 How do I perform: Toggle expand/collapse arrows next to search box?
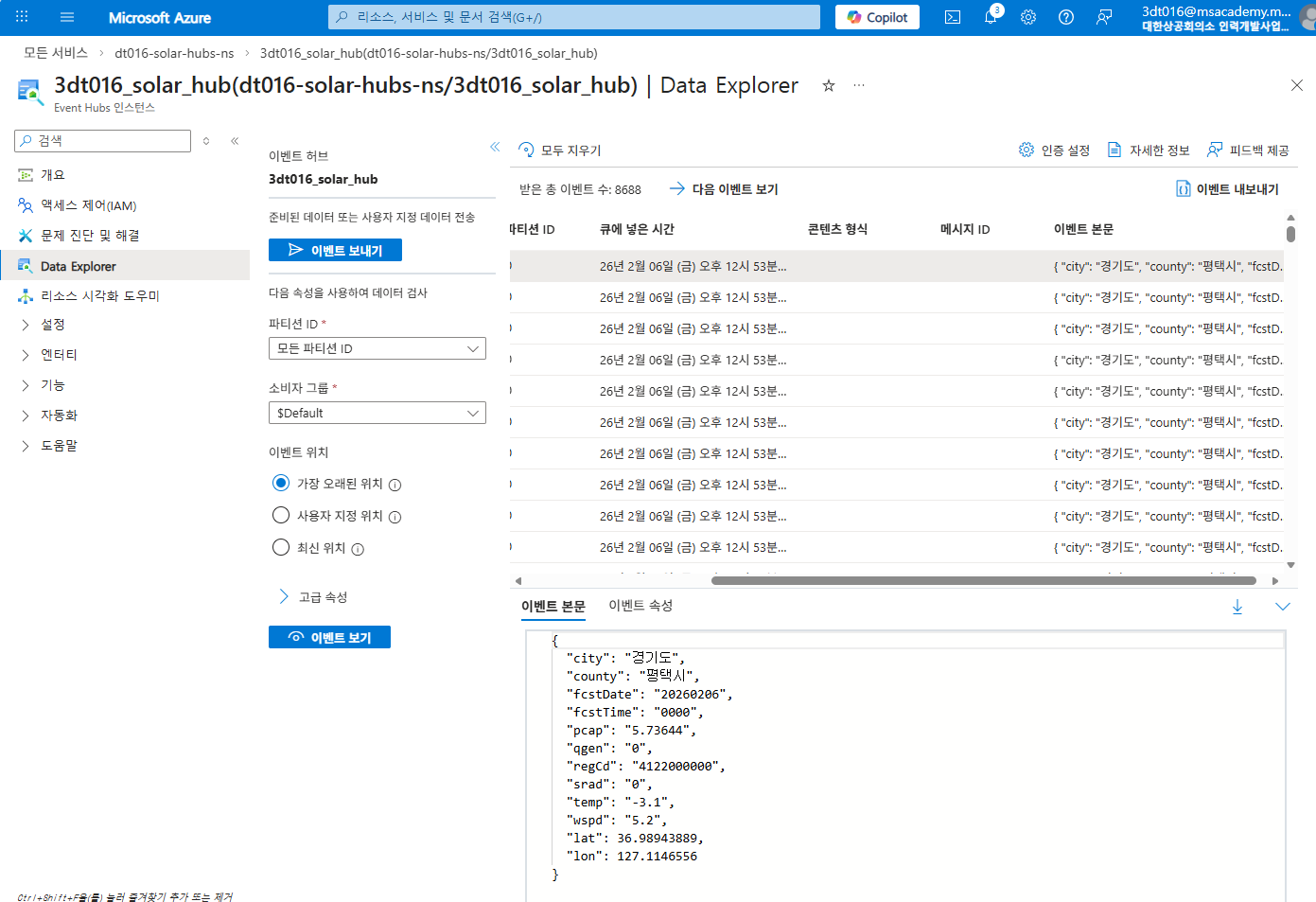coord(206,141)
